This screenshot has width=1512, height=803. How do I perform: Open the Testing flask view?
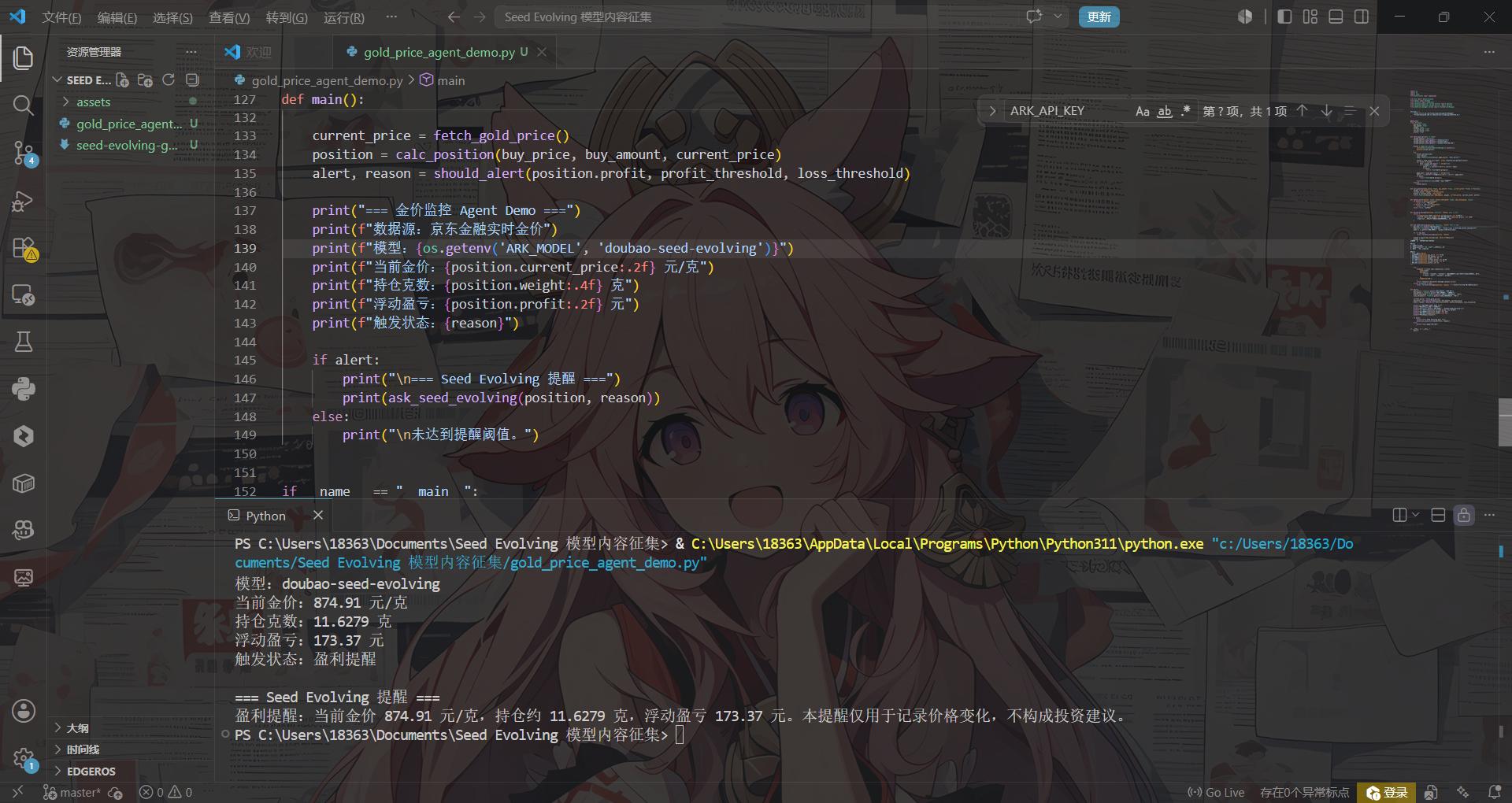coord(23,342)
